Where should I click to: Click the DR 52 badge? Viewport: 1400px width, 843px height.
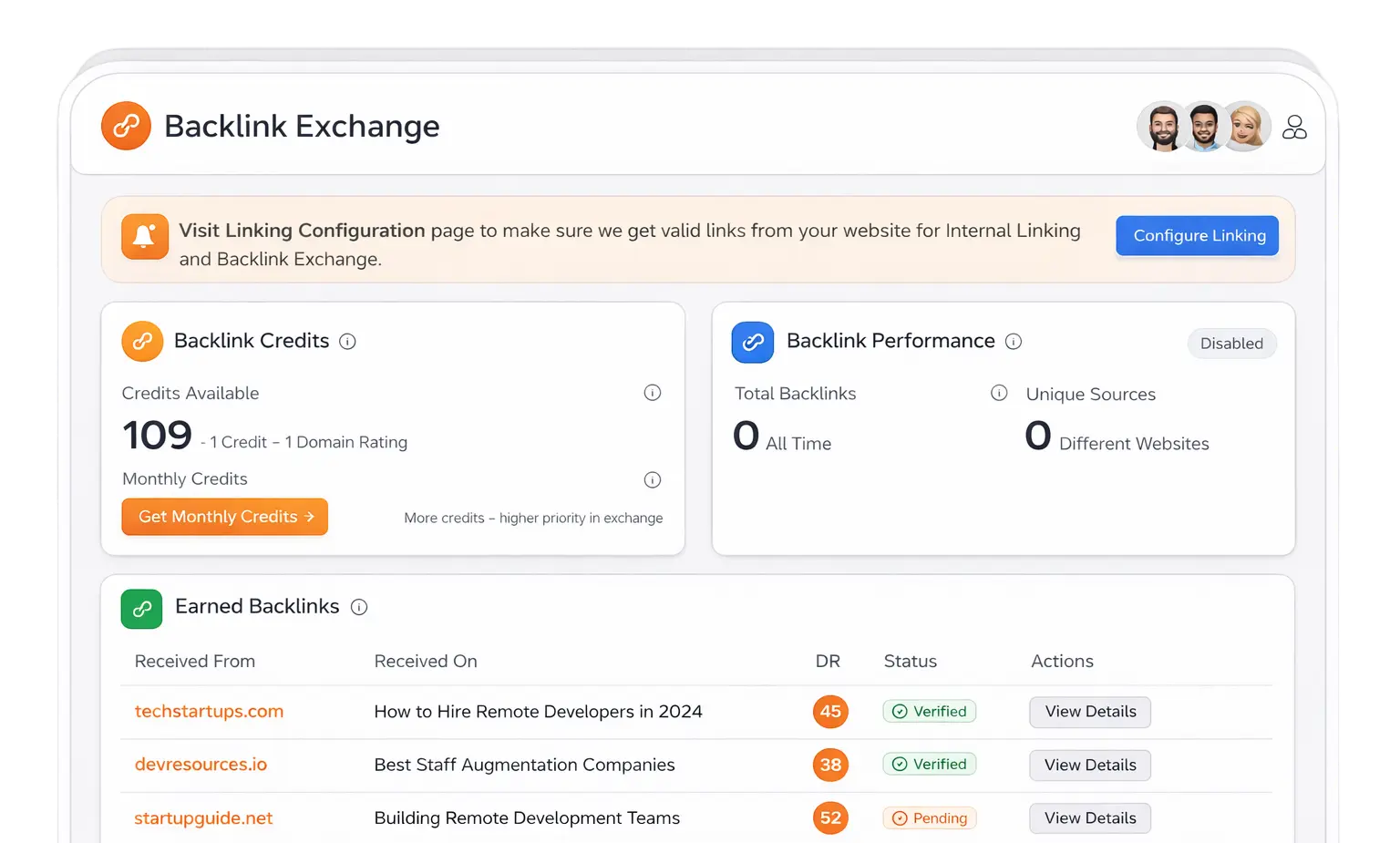click(830, 818)
